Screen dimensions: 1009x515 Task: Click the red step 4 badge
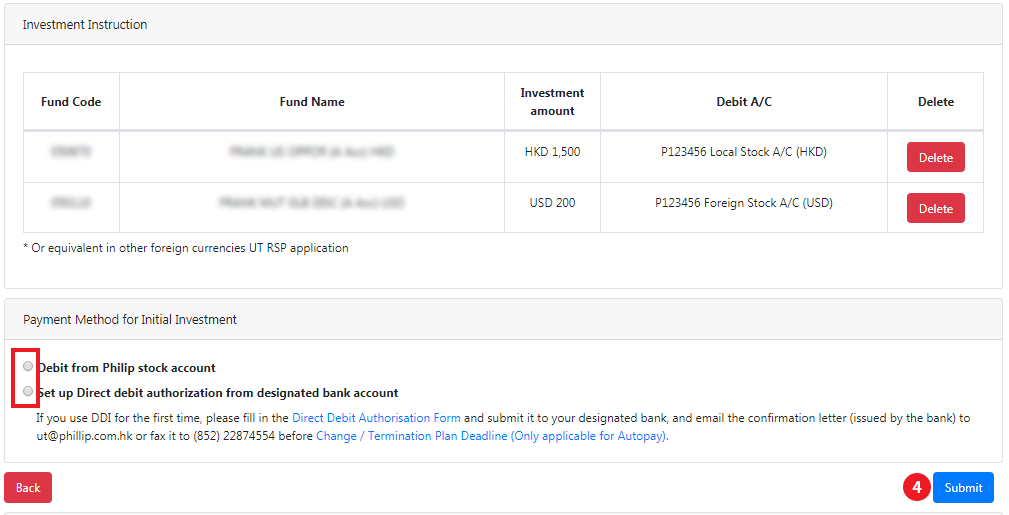(x=916, y=487)
